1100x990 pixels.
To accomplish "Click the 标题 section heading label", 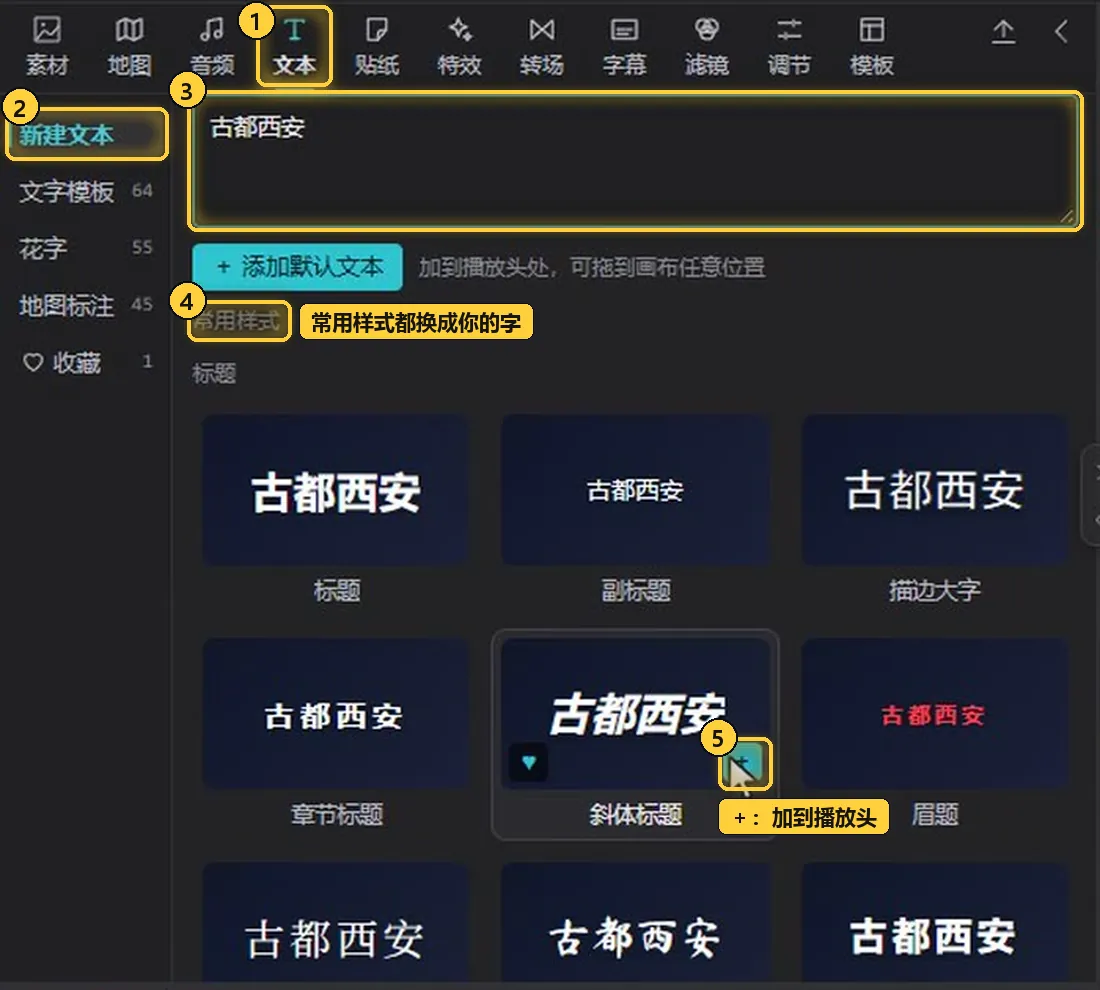I will click(215, 373).
